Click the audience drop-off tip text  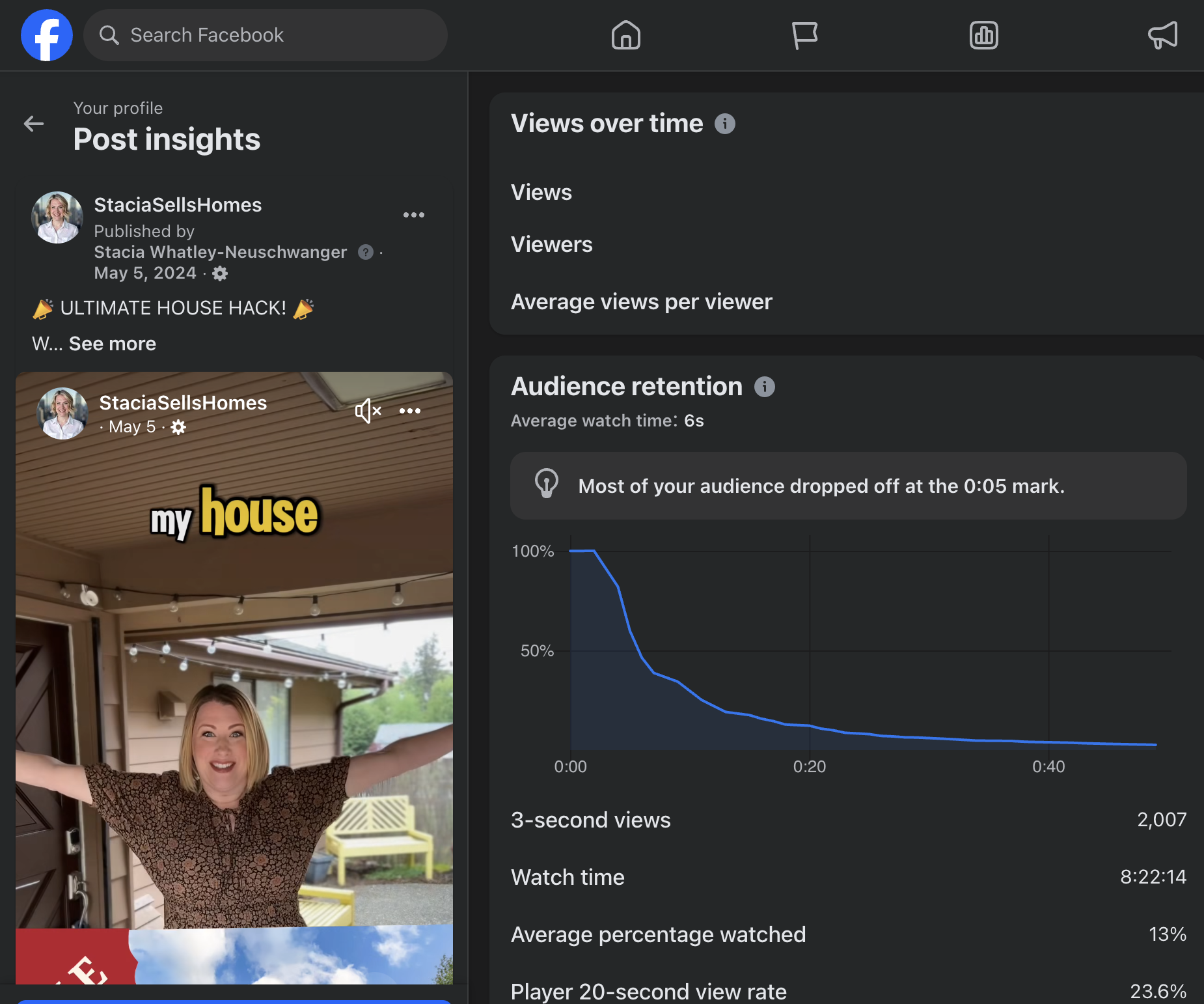coord(821,486)
